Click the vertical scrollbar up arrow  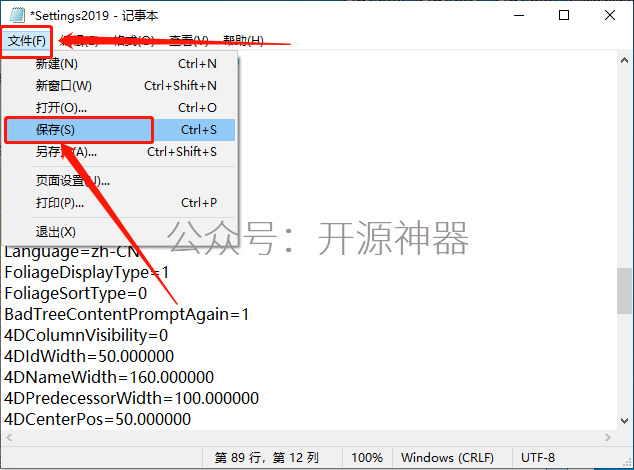624,61
